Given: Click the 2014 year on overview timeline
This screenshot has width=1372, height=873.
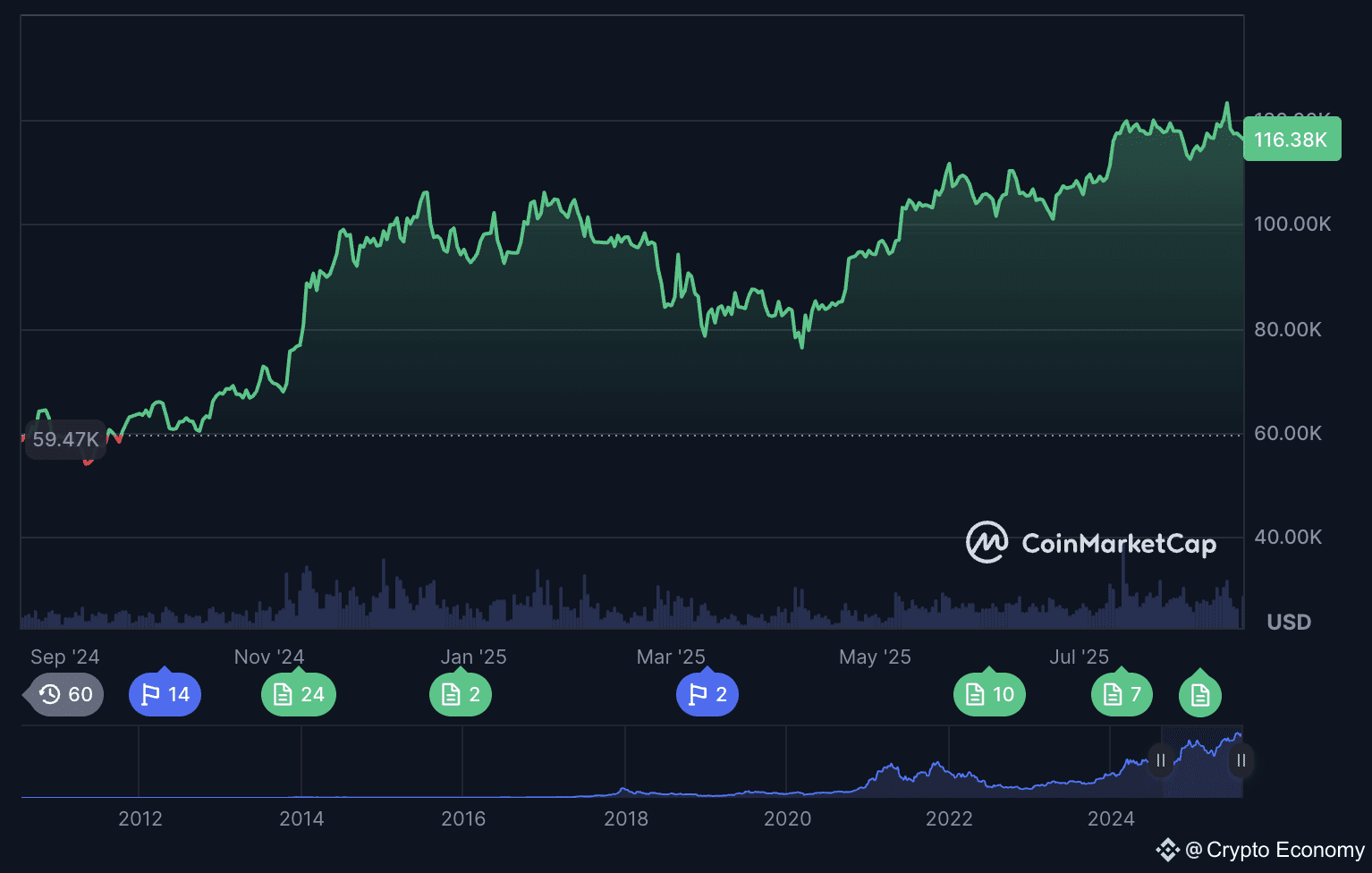Looking at the screenshot, I should [301, 818].
